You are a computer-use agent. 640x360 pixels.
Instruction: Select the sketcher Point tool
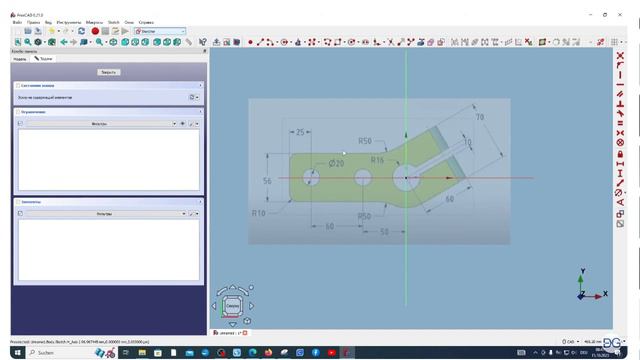pos(250,42)
